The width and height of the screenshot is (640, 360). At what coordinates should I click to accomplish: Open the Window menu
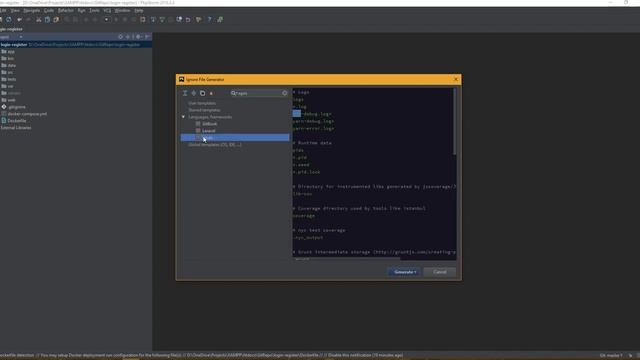(122, 10)
